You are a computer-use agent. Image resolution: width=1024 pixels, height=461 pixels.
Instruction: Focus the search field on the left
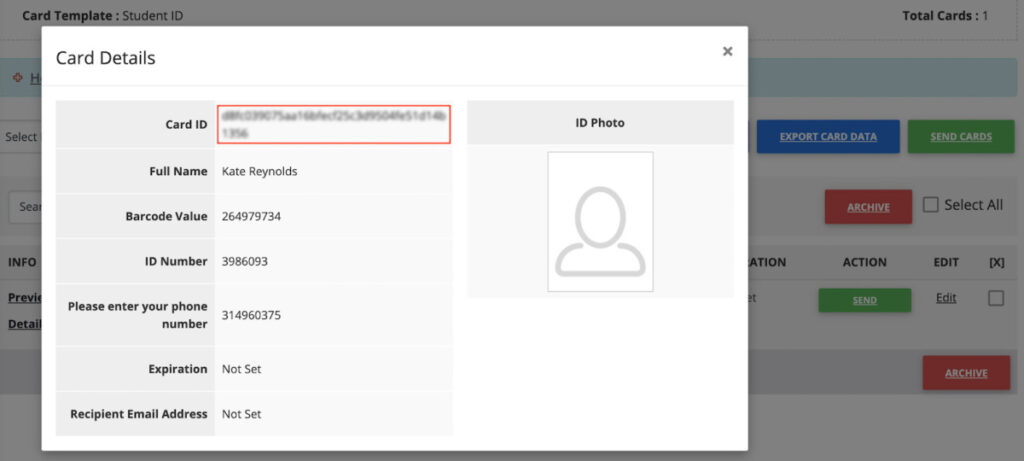(x=24, y=207)
